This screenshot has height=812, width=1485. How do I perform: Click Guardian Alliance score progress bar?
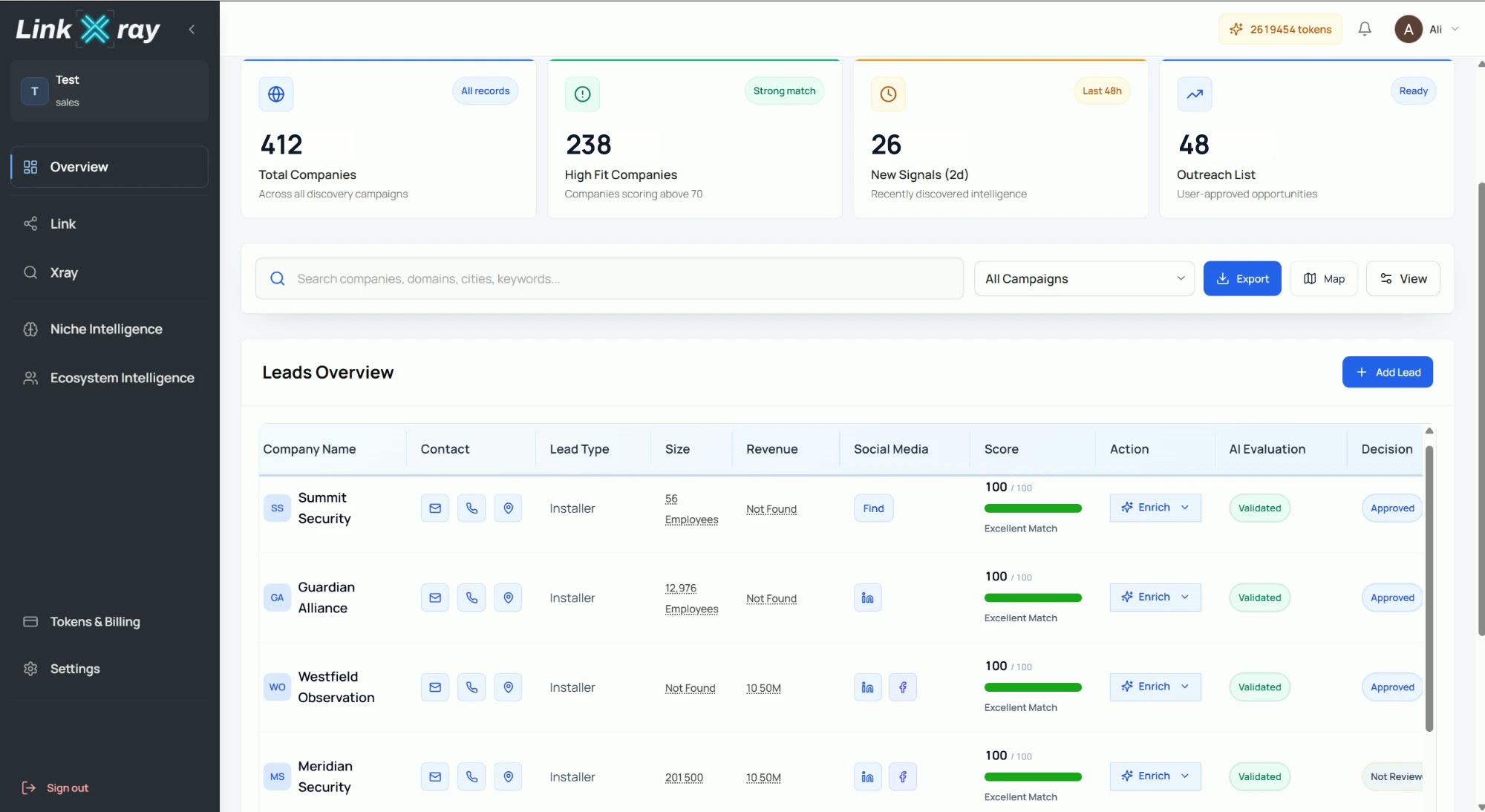[1033, 598]
